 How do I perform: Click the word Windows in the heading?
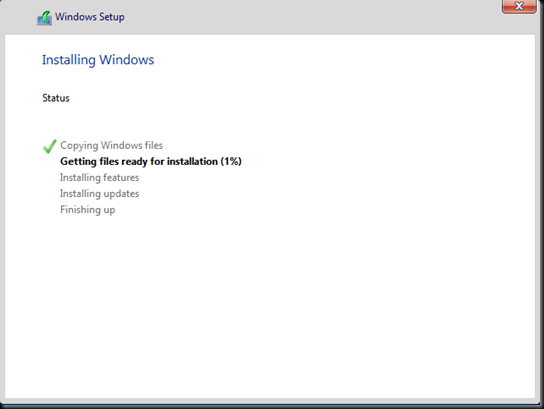click(127, 60)
